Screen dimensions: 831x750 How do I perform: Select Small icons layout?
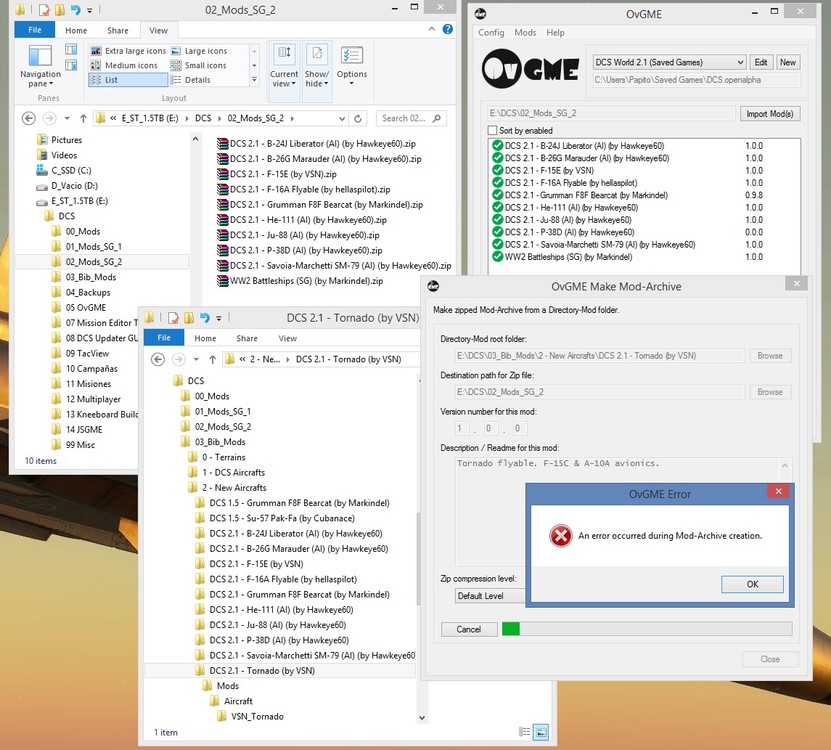click(198, 65)
